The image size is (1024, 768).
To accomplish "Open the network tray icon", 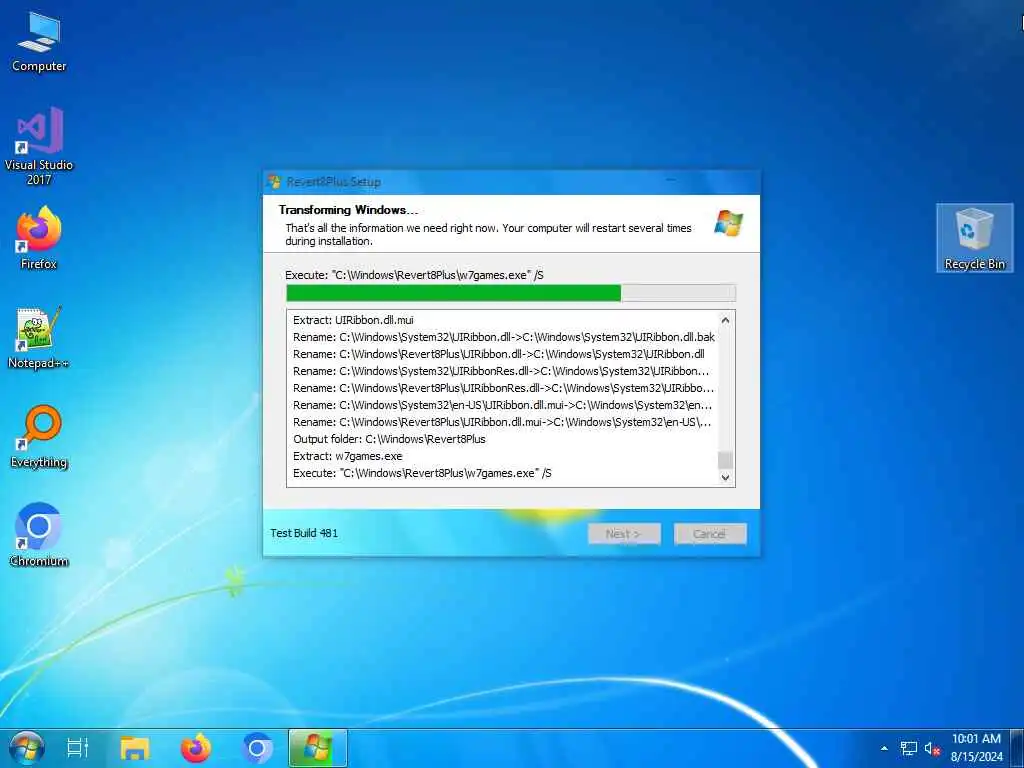I will click(x=908, y=748).
